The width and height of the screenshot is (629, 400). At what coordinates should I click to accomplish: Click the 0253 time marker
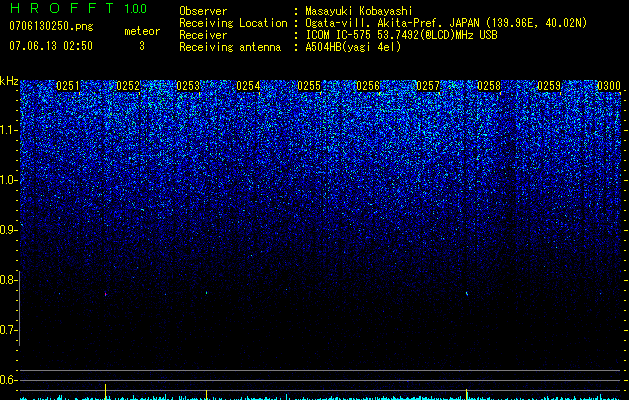tap(188, 86)
